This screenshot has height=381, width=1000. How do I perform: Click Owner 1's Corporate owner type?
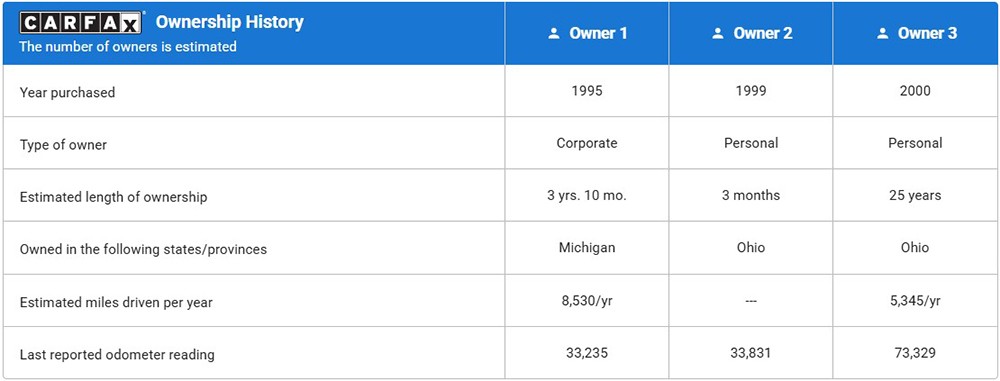coord(587,144)
